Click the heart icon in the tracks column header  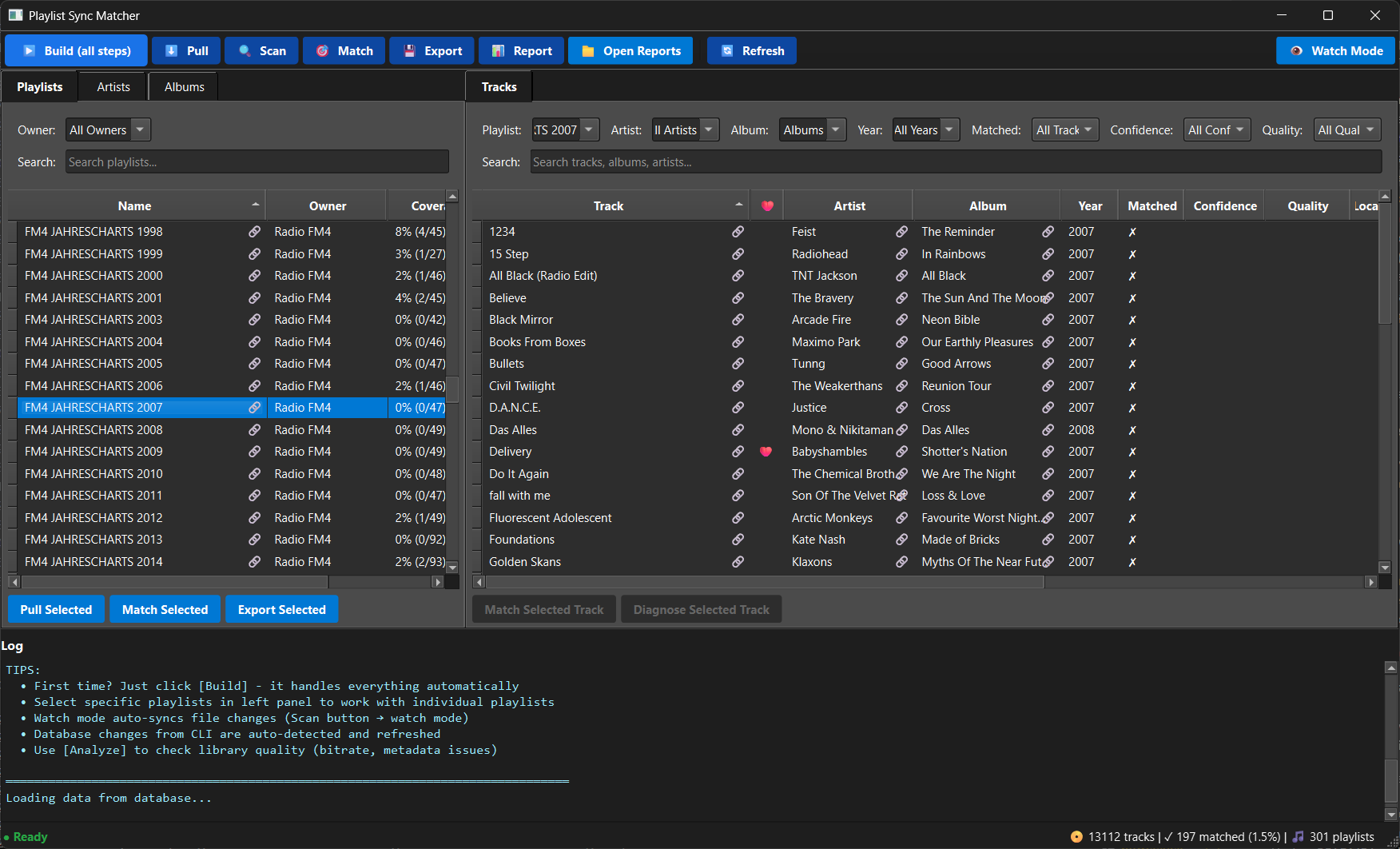pos(767,206)
